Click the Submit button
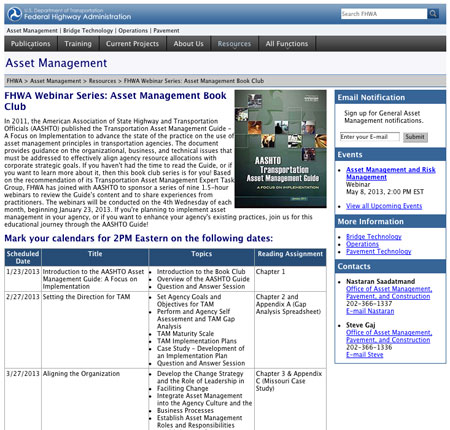450x430 pixels. [415, 137]
